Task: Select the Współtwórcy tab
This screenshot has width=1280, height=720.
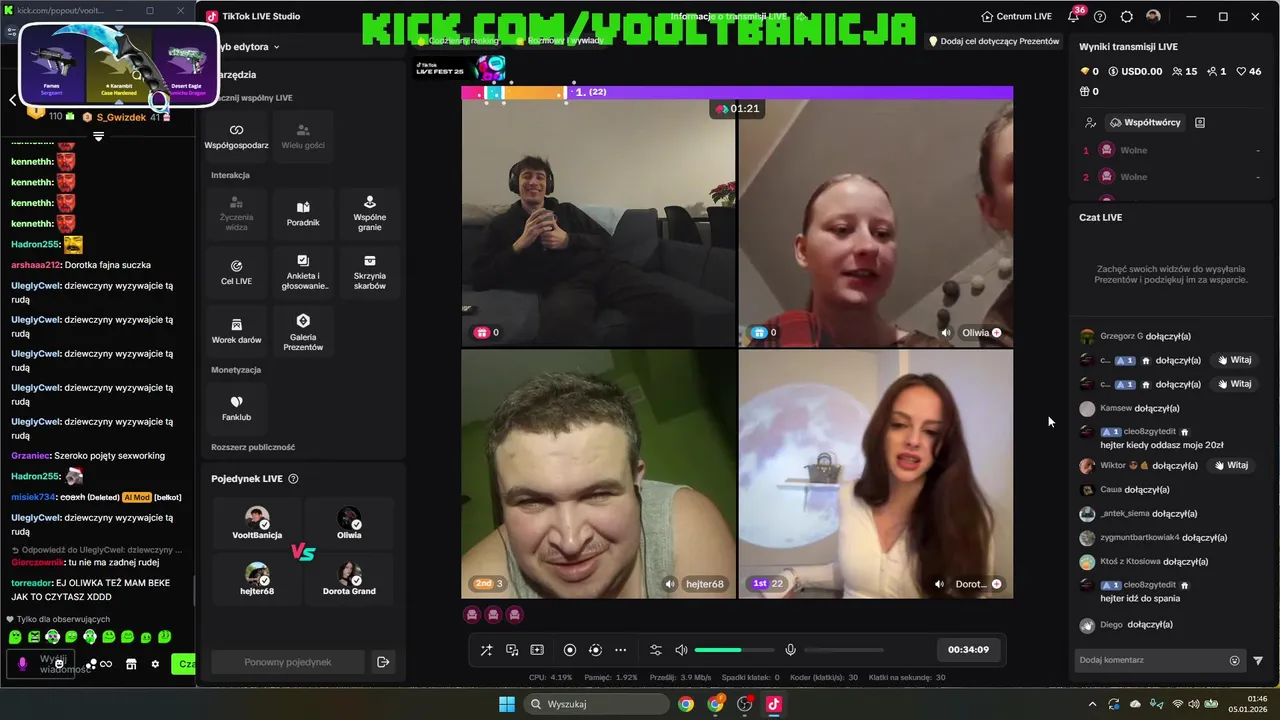Action: click(x=1144, y=122)
